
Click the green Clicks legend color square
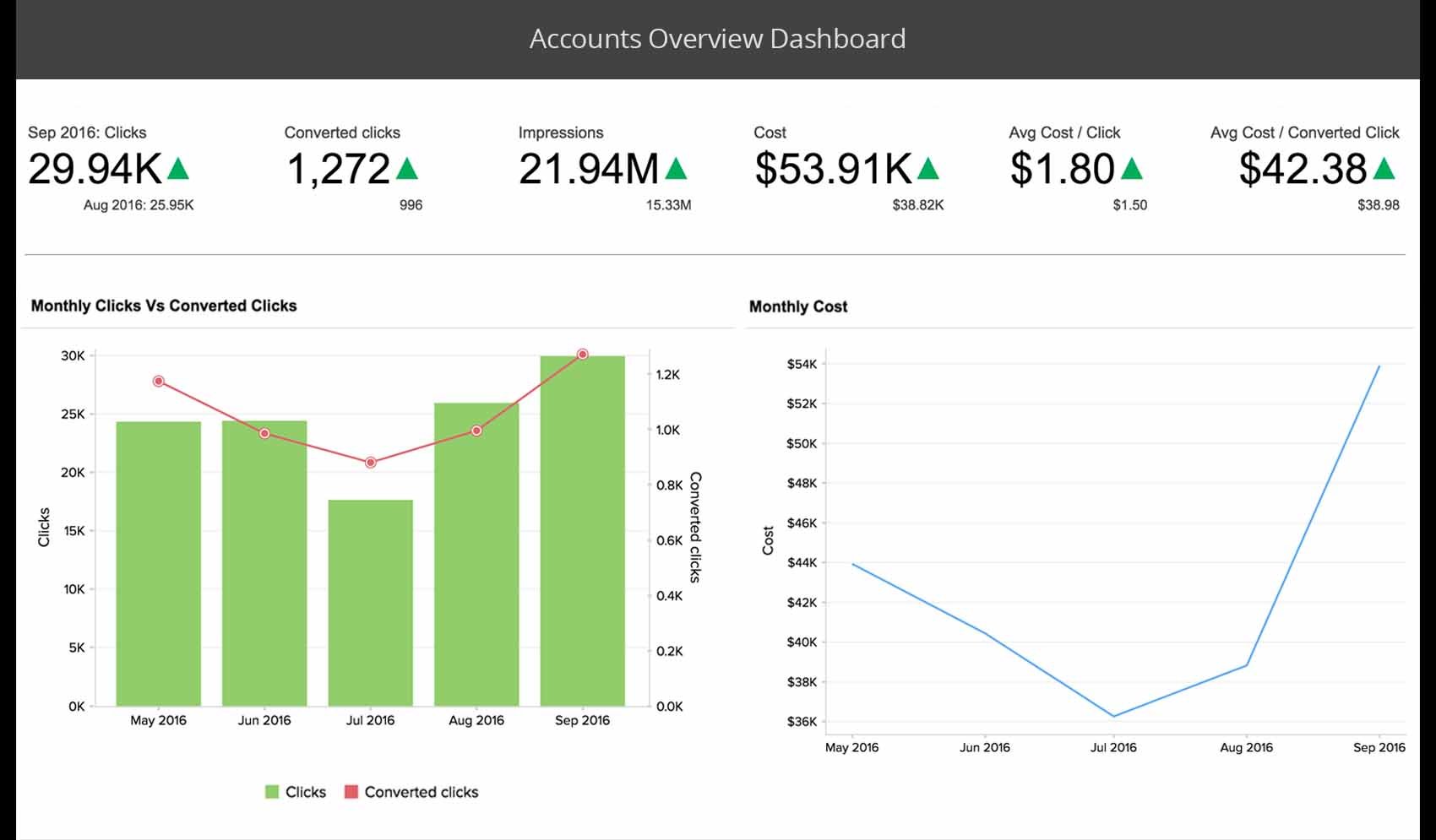point(272,792)
